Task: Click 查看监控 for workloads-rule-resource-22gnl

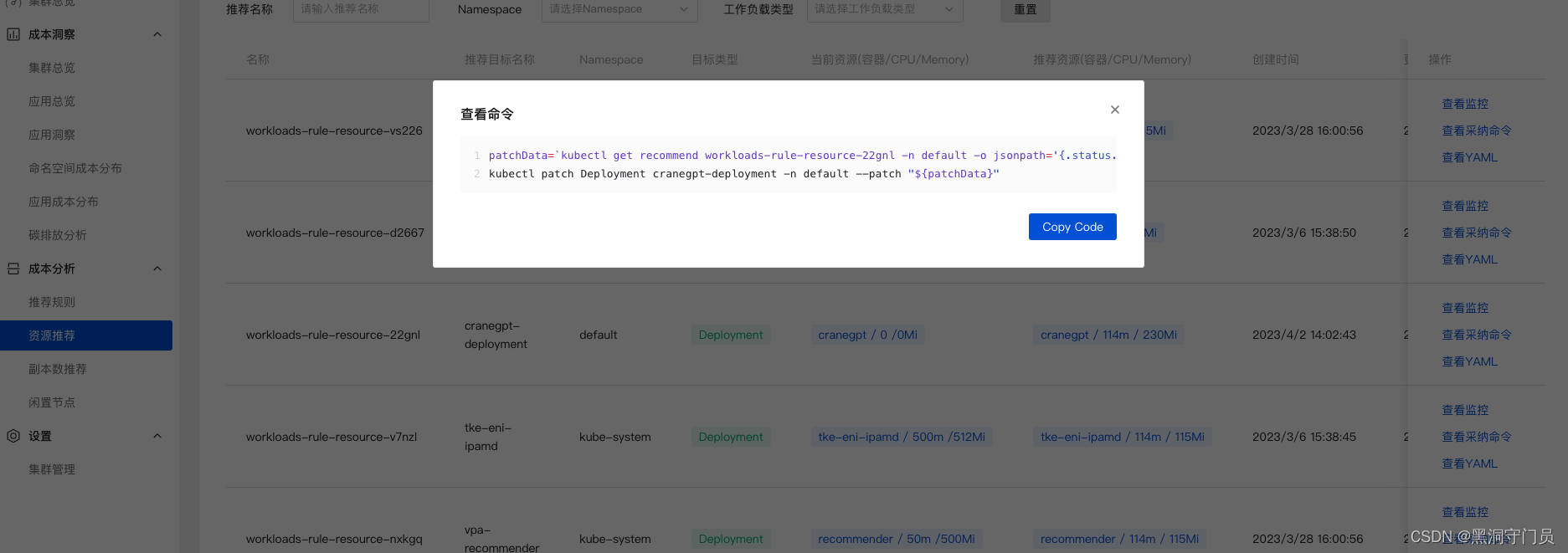Action: click(1465, 308)
